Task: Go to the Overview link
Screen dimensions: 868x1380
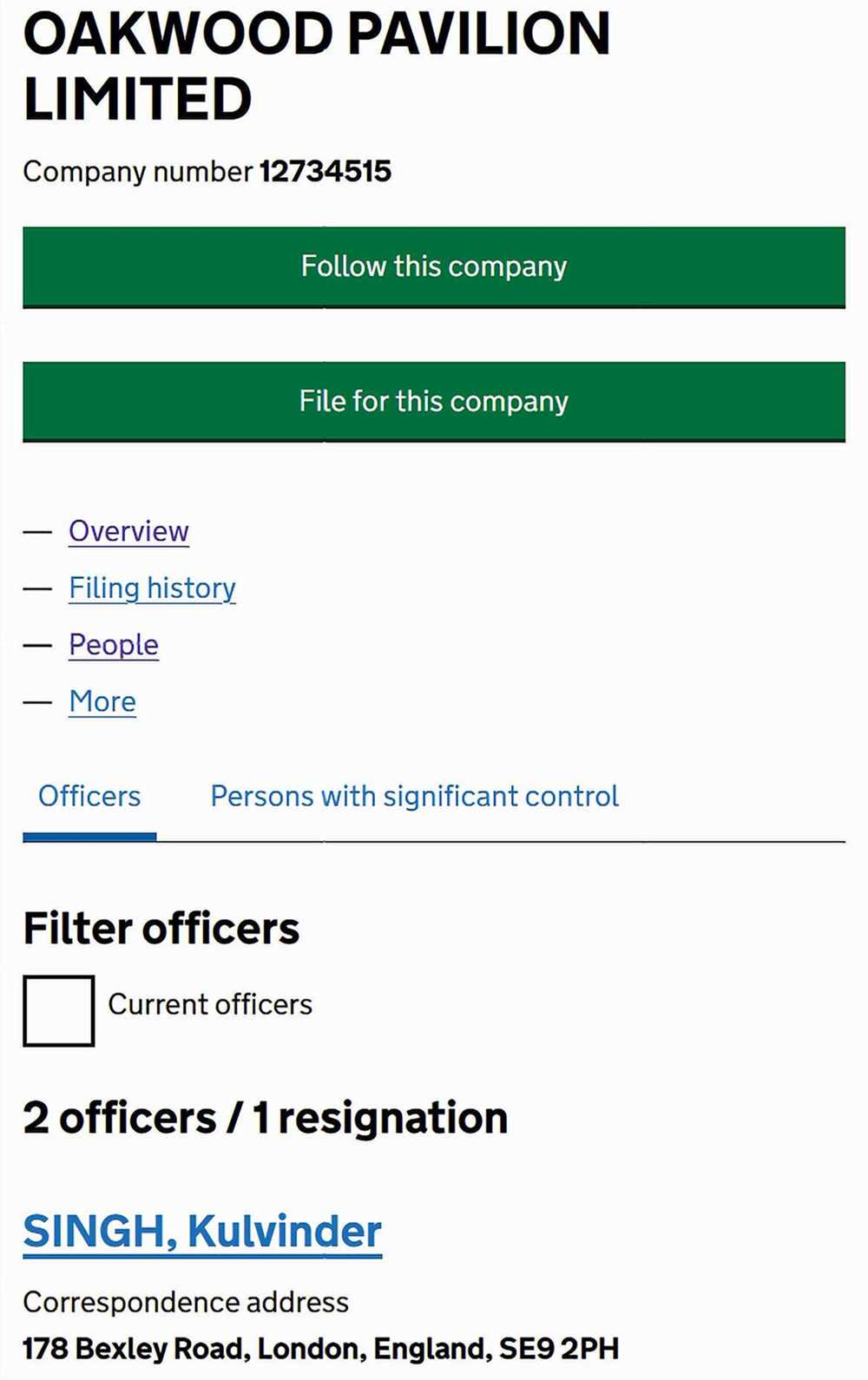Action: [x=128, y=531]
